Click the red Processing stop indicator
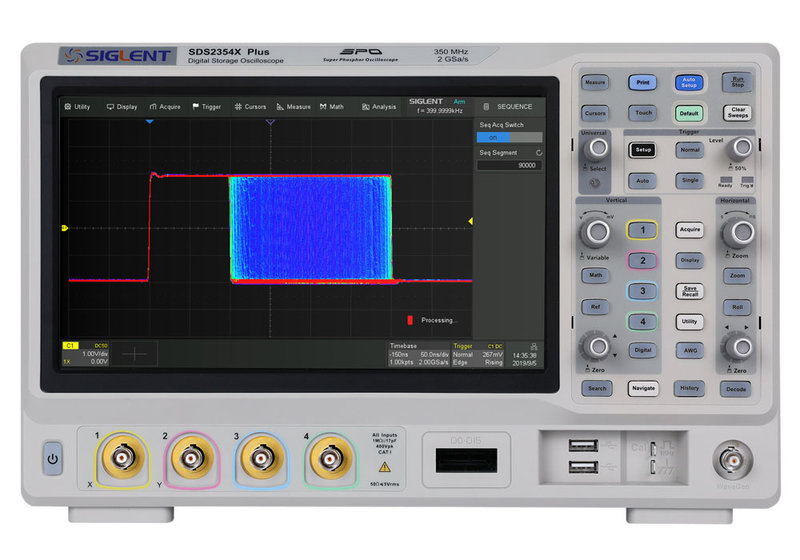Viewport: 800px width, 560px height. click(x=410, y=320)
